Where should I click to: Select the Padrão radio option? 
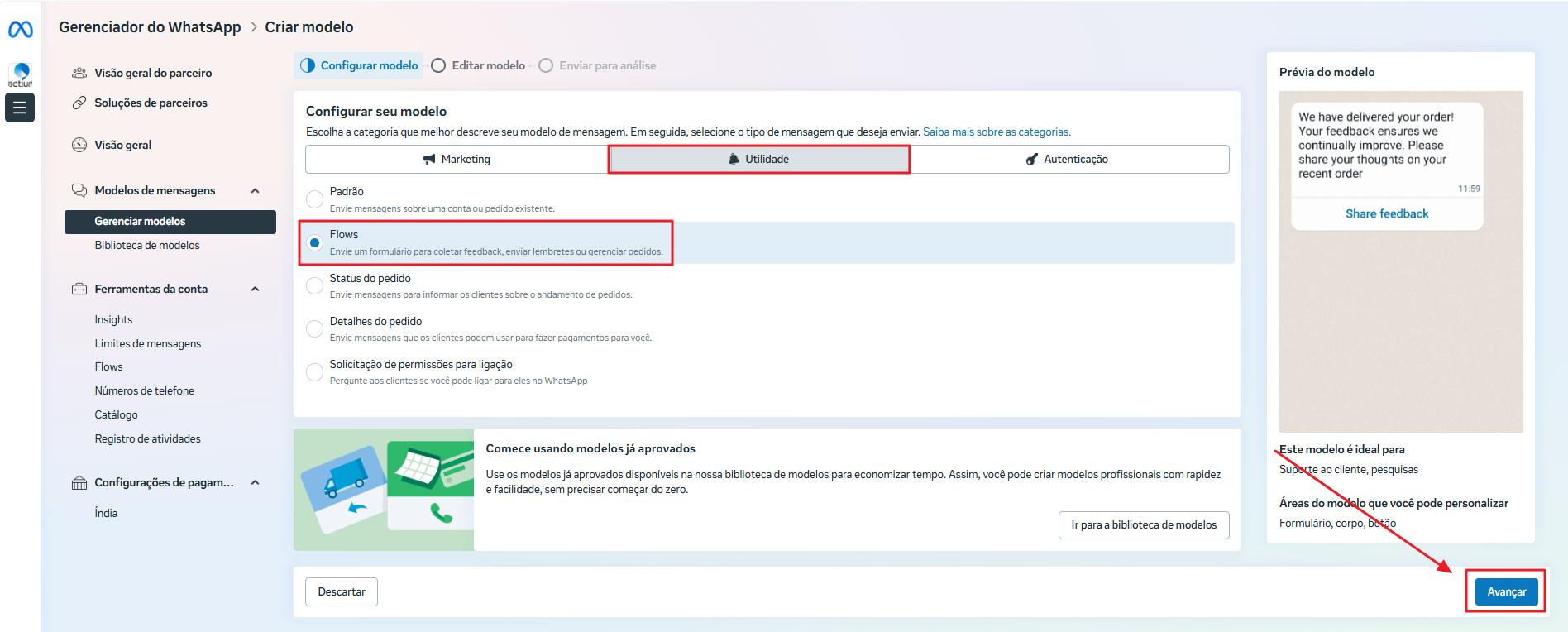tap(314, 199)
